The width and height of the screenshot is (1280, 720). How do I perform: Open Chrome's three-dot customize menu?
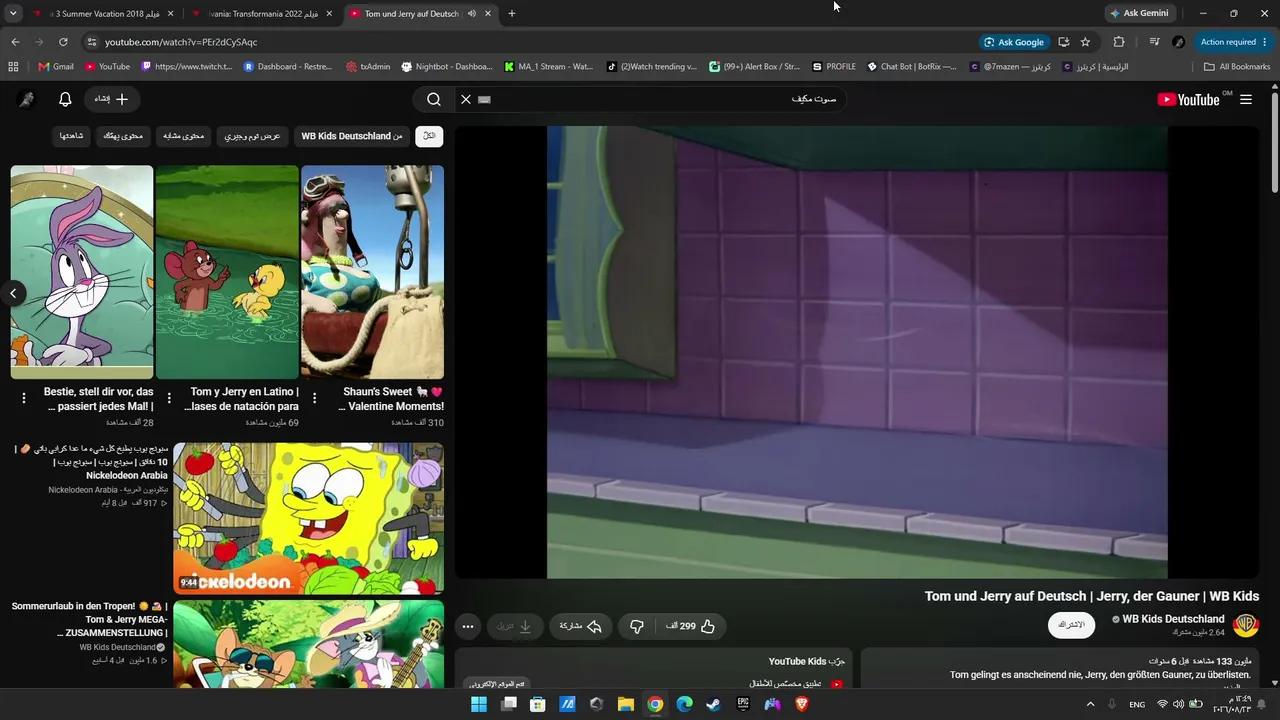pyautogui.click(x=1265, y=42)
